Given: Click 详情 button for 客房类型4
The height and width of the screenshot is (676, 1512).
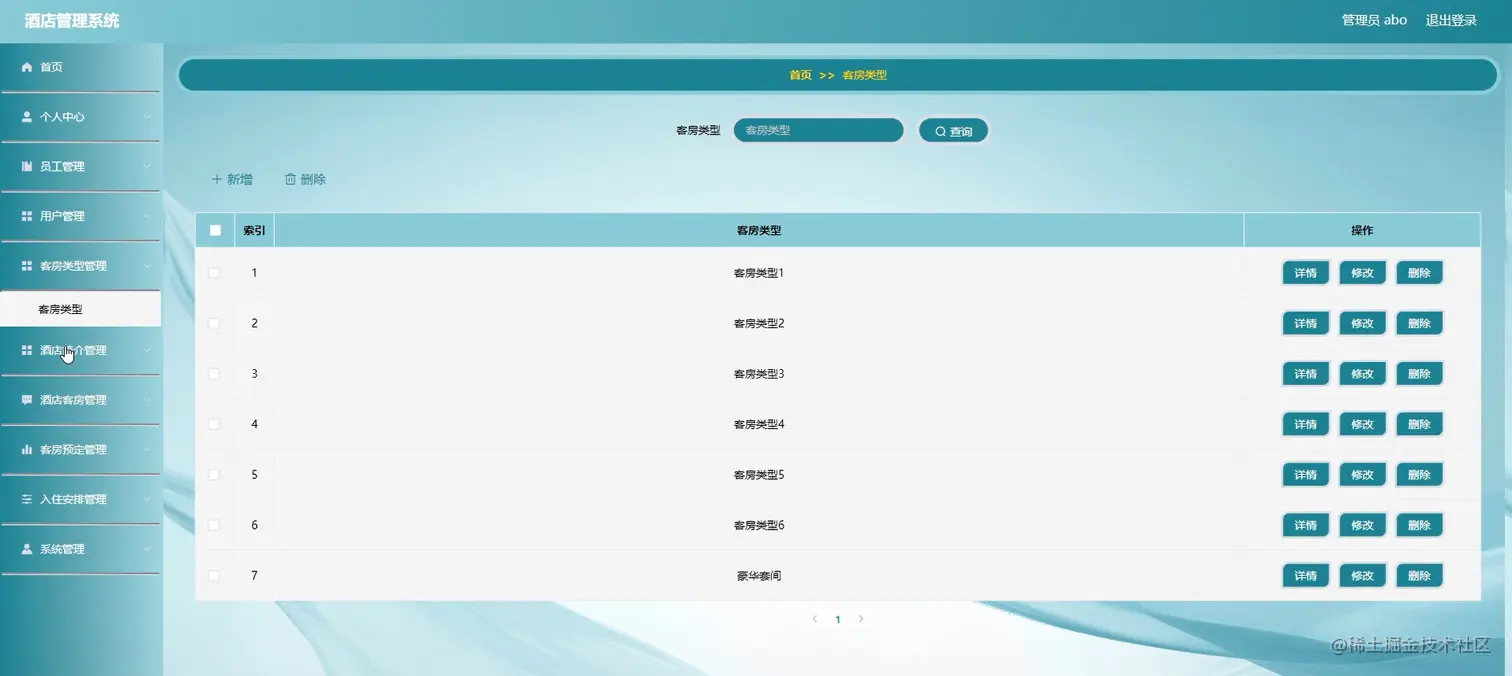Looking at the screenshot, I should 1306,424.
